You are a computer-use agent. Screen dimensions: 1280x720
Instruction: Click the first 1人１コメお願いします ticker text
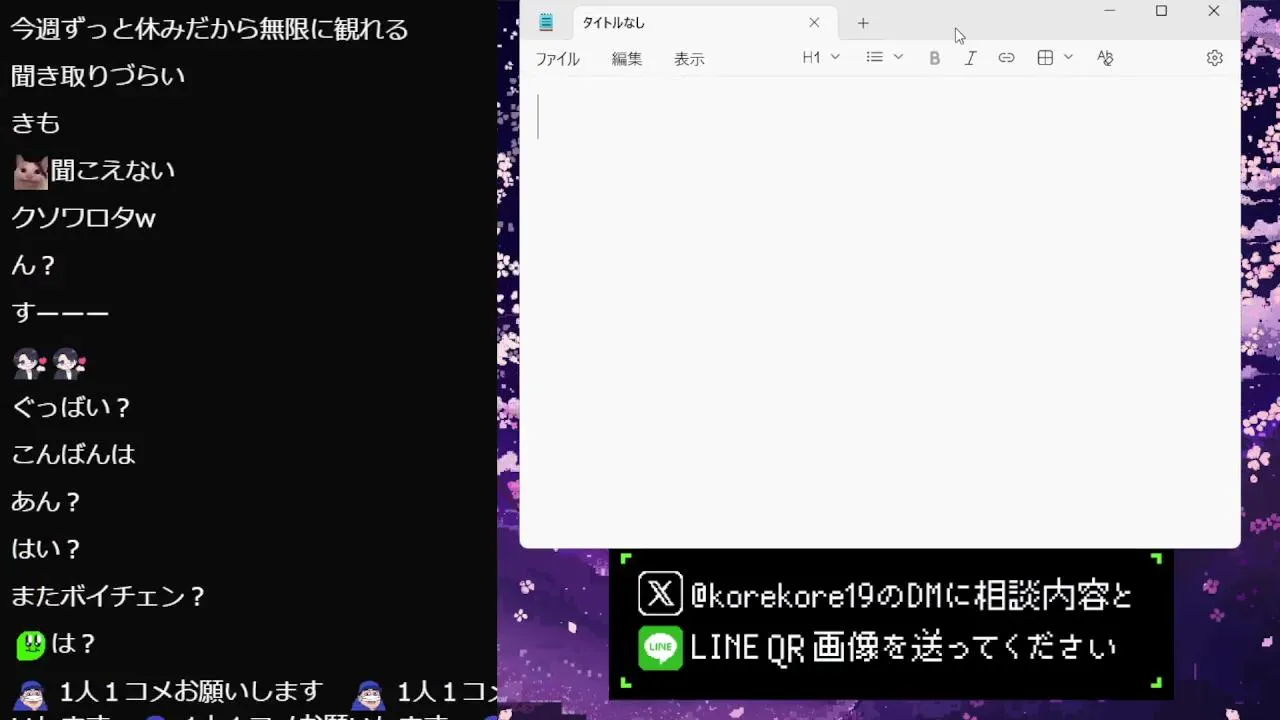(191, 691)
